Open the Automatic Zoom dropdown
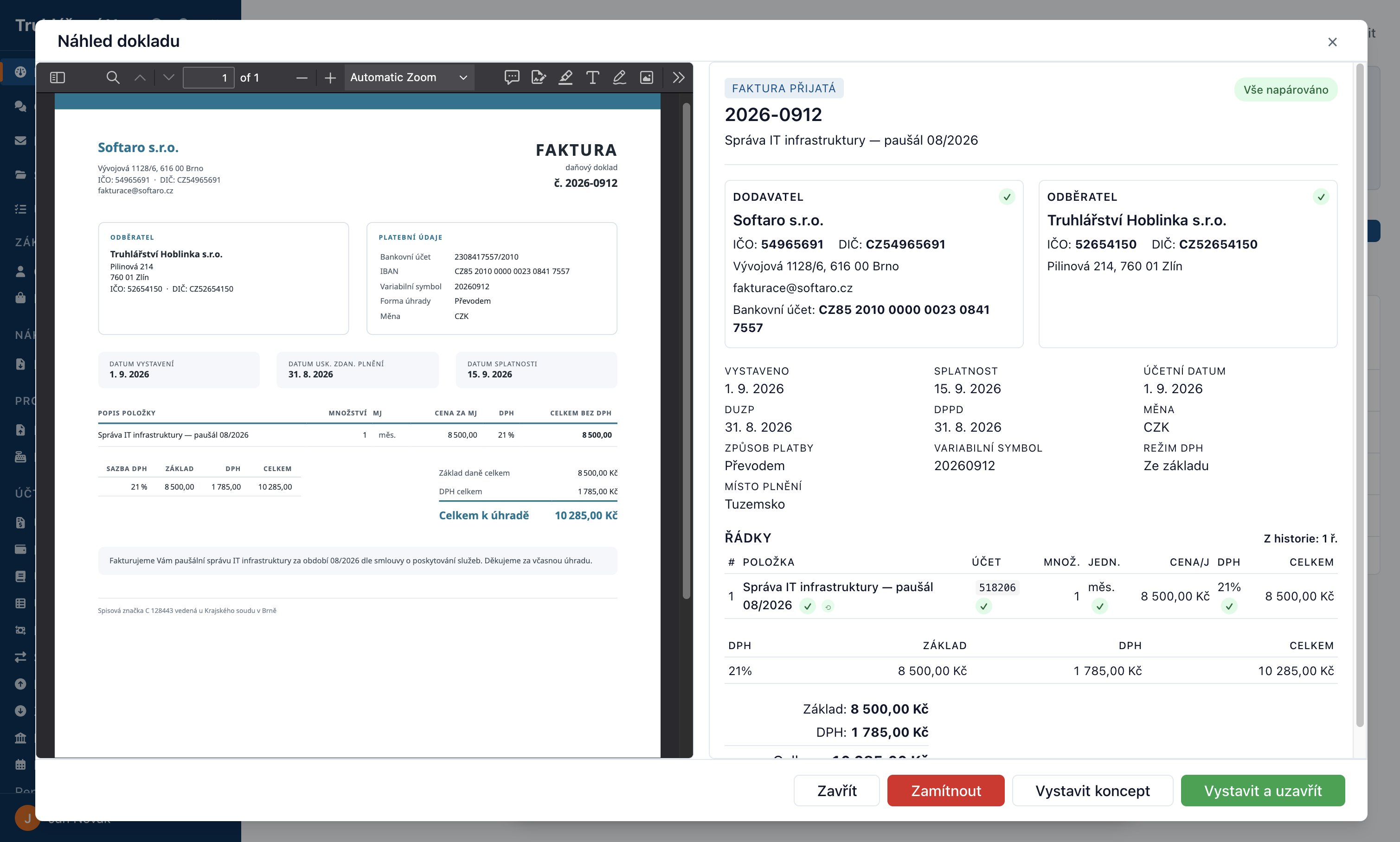Image resolution: width=1400 pixels, height=842 pixels. (x=409, y=77)
